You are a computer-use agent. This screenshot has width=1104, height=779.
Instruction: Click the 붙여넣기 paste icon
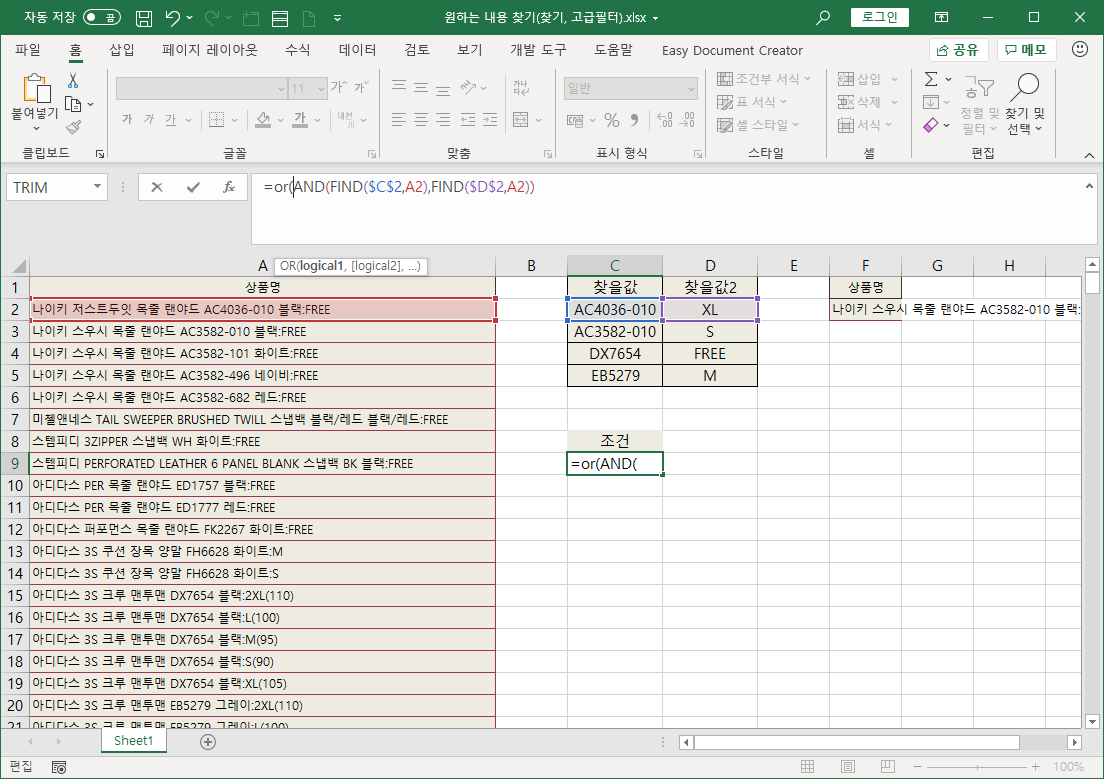pyautogui.click(x=35, y=89)
